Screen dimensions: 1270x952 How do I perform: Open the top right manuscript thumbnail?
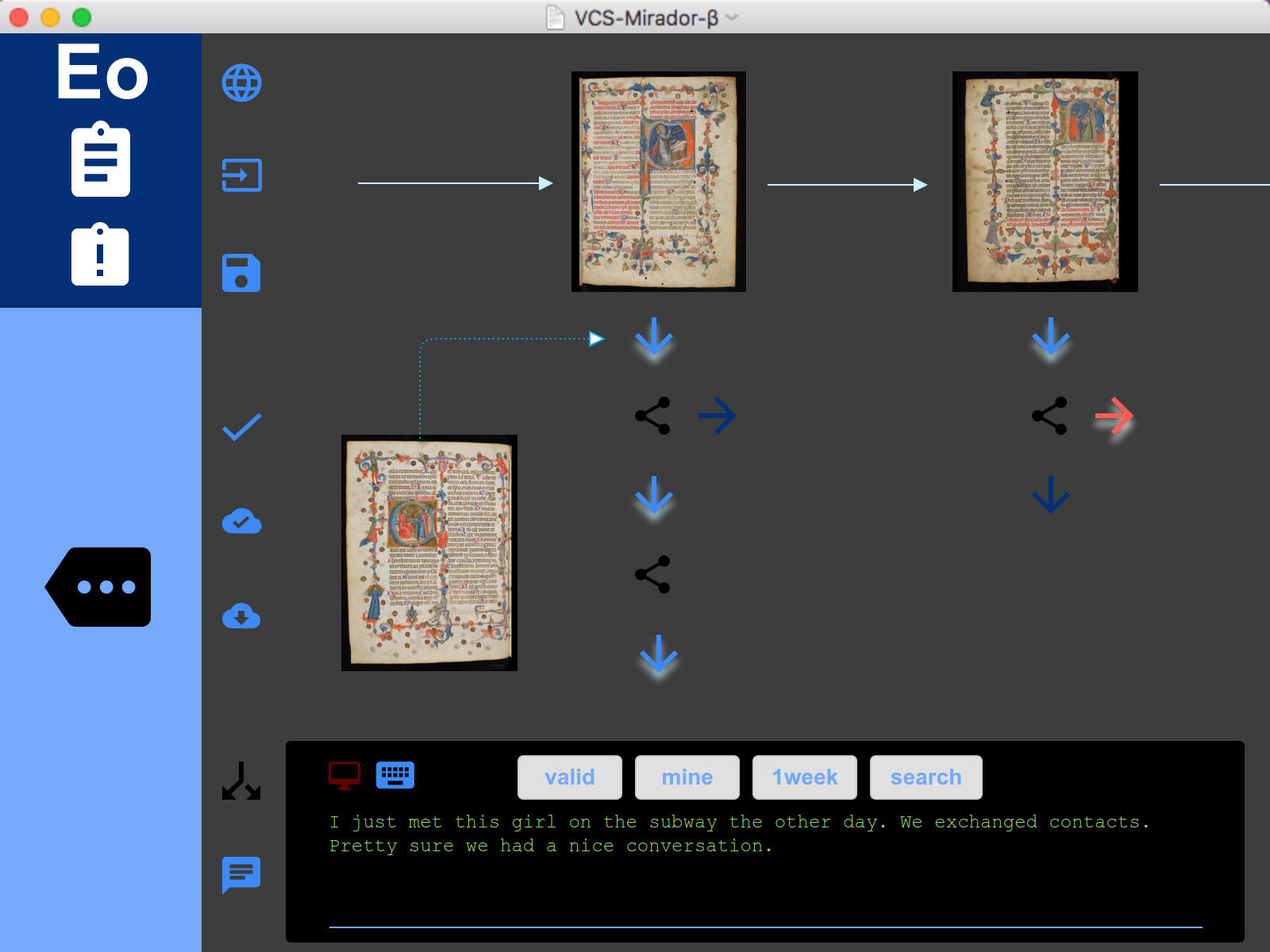click(x=1045, y=182)
